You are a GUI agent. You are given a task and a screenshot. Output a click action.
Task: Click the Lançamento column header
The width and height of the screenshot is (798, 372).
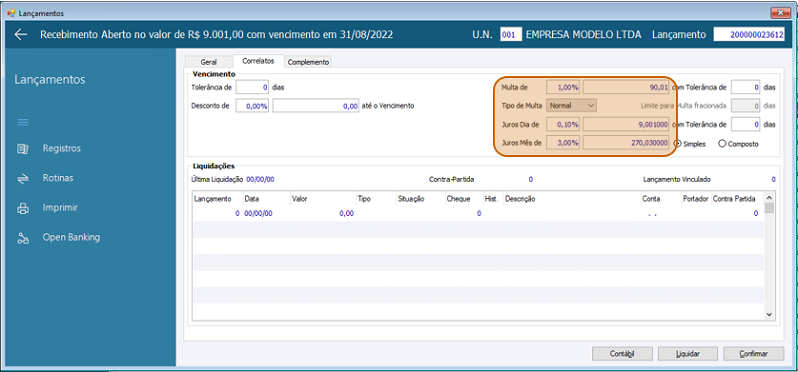point(213,199)
